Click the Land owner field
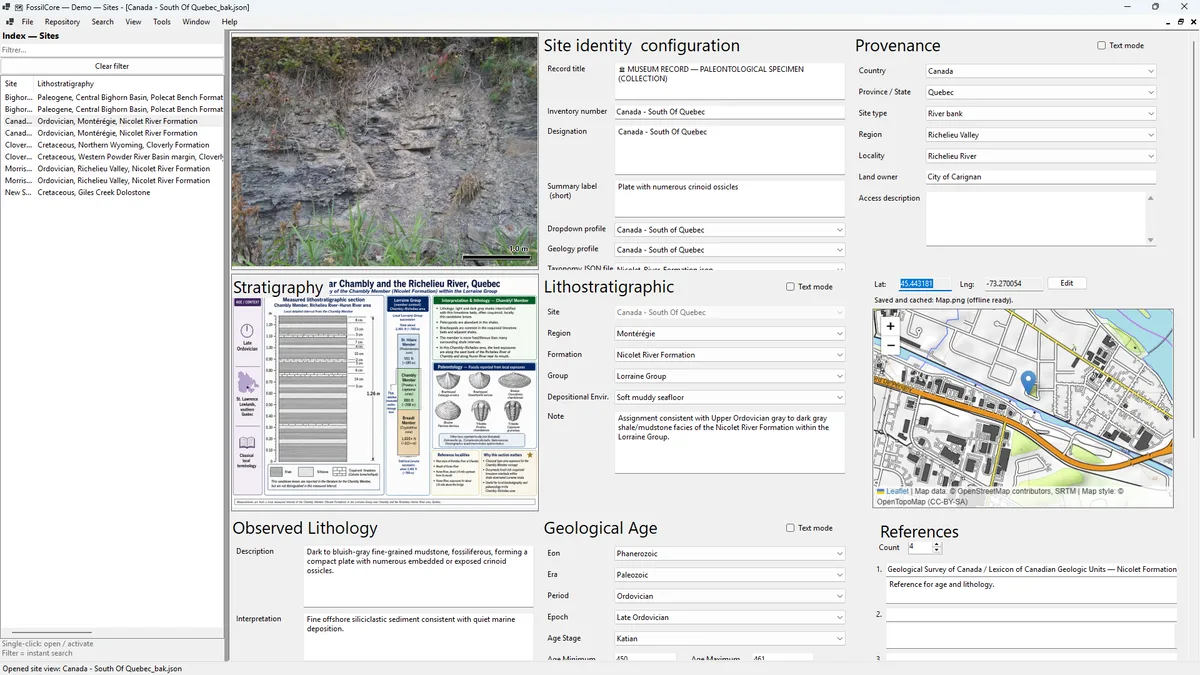1200x675 pixels. click(x=1041, y=177)
